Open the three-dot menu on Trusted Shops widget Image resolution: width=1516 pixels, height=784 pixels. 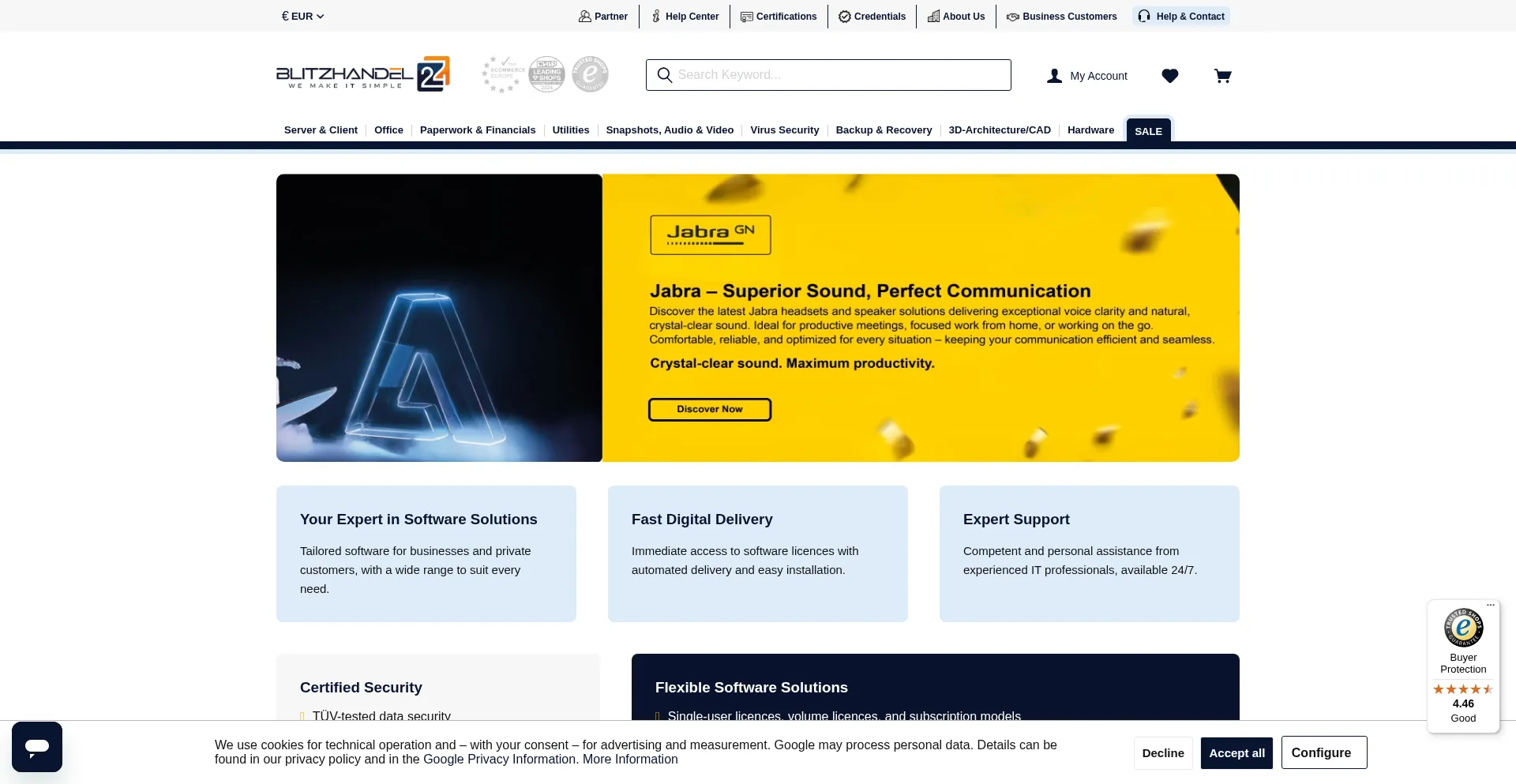(x=1491, y=606)
